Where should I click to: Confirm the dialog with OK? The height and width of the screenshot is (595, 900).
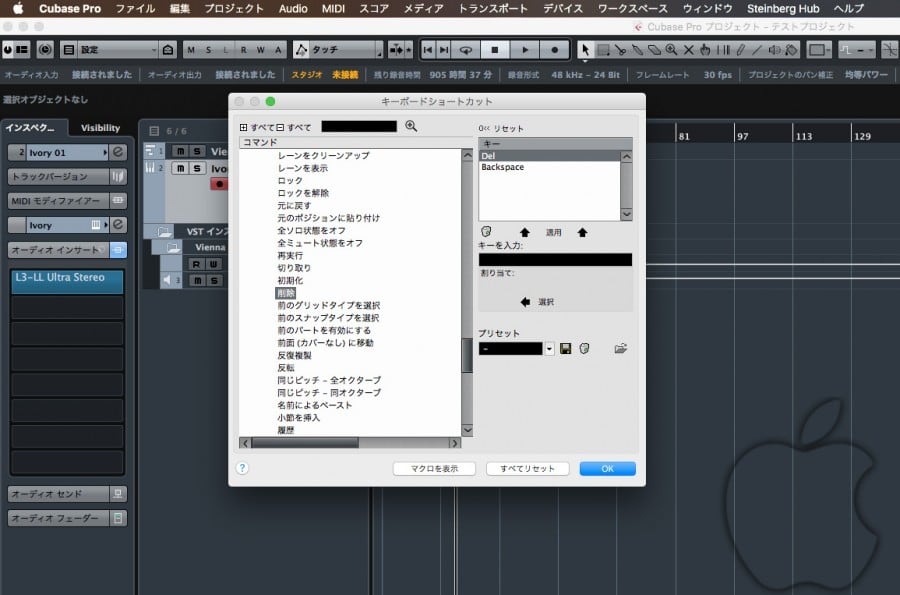coord(607,469)
